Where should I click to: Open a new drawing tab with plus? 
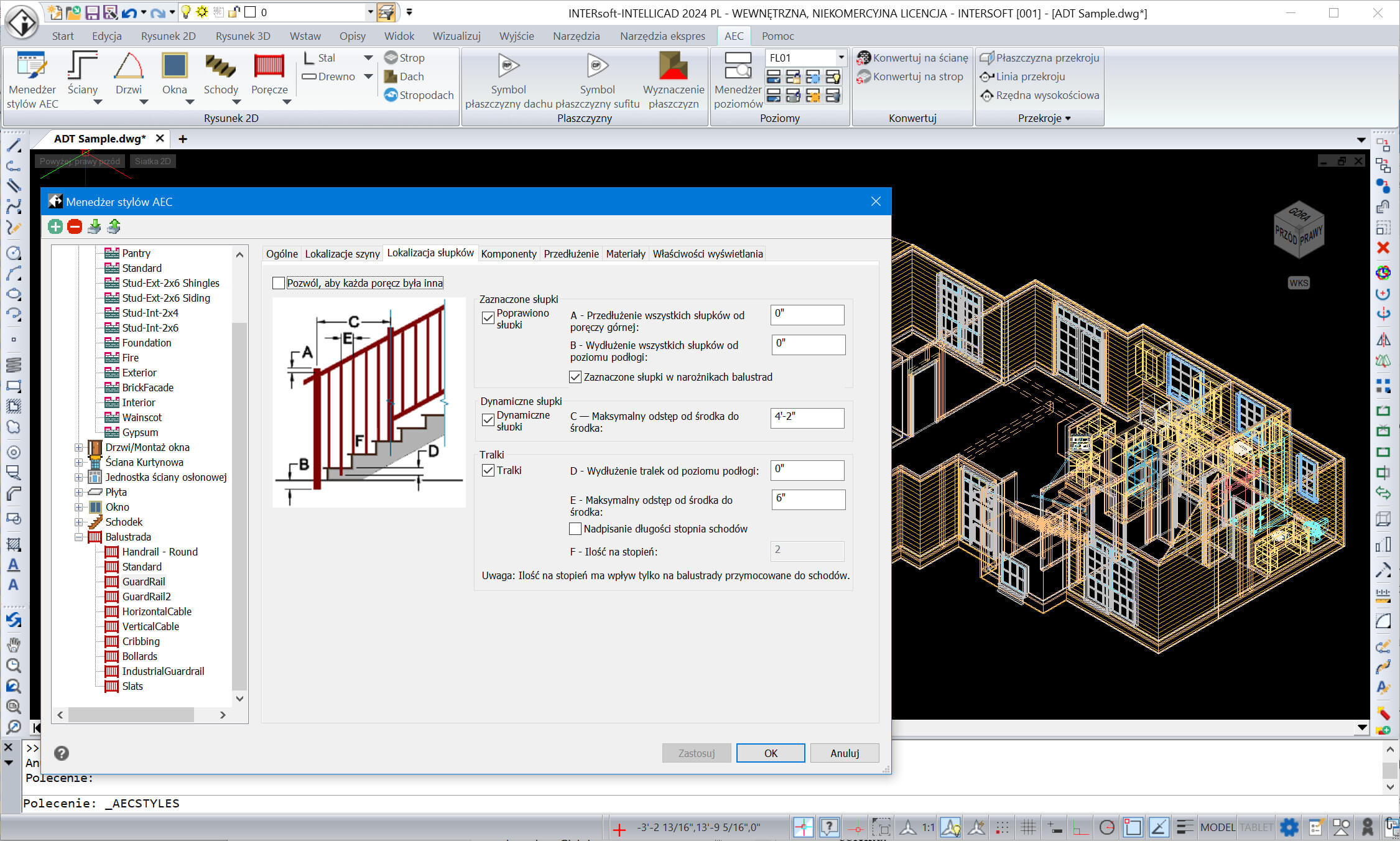coord(183,139)
